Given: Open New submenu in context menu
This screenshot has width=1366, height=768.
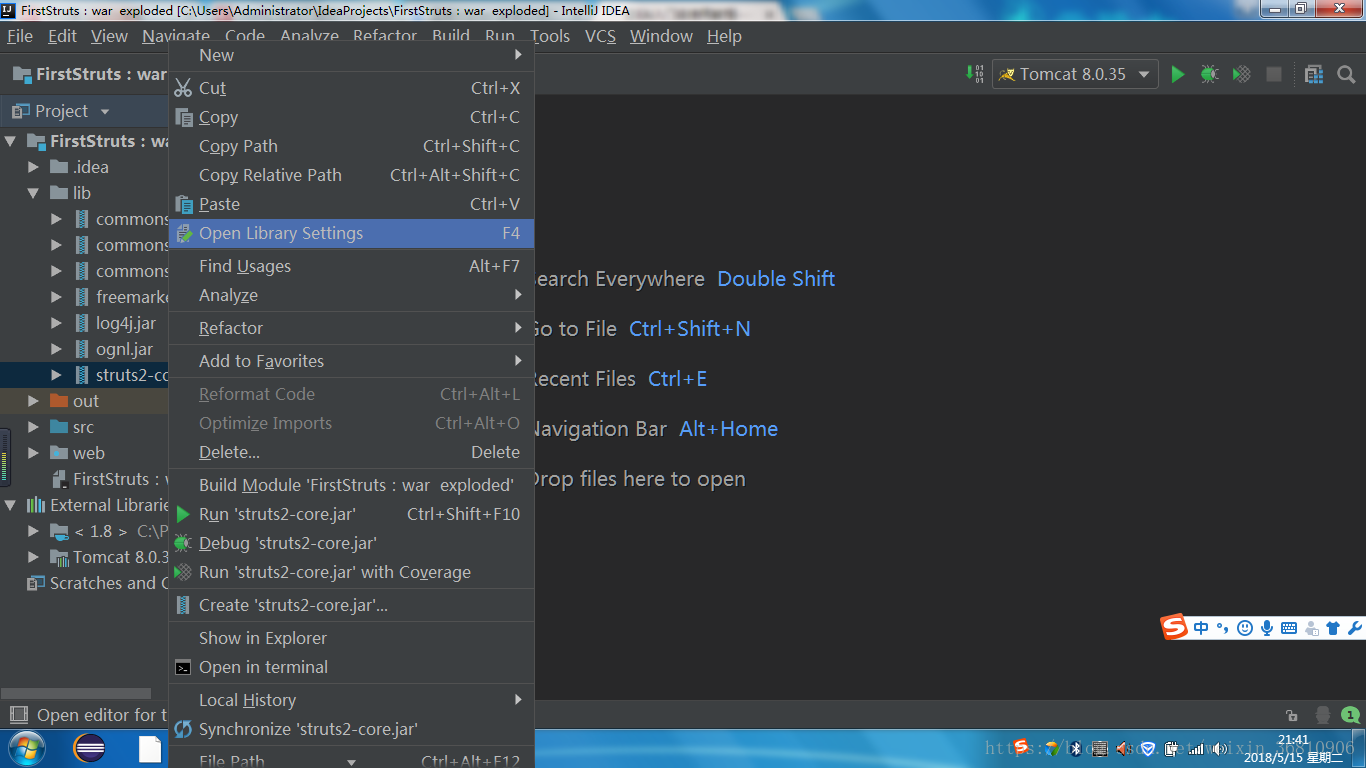Looking at the screenshot, I should click(351, 55).
